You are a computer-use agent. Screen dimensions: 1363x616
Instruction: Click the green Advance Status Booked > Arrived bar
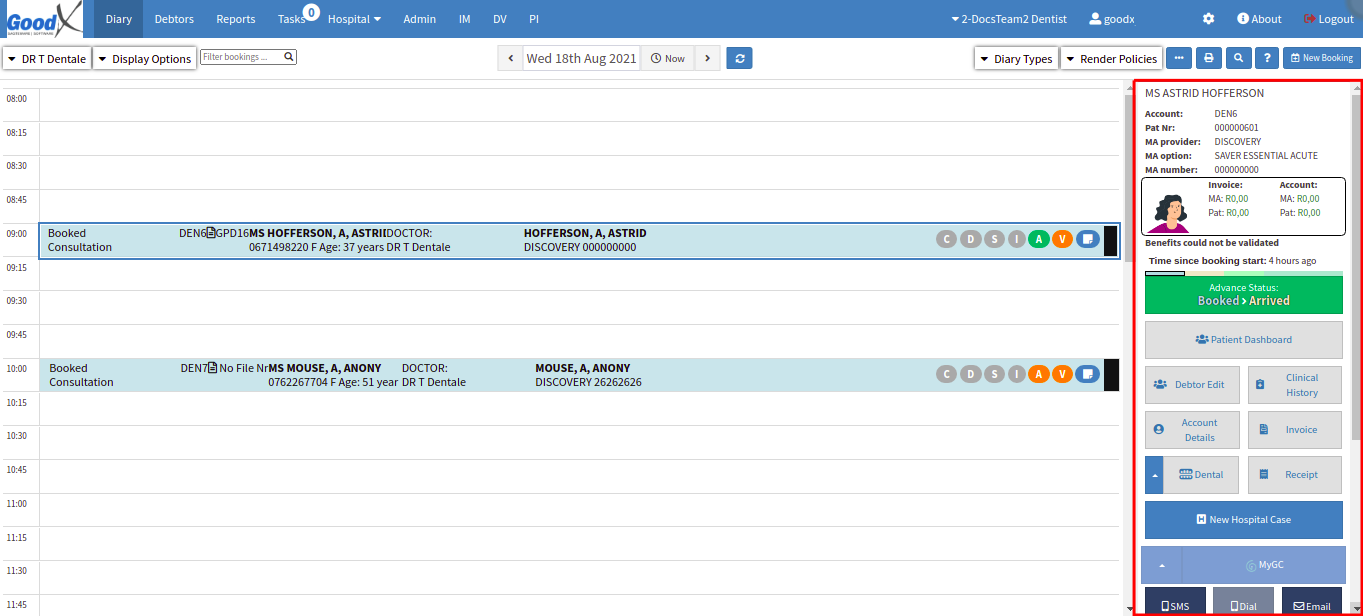(x=1243, y=295)
